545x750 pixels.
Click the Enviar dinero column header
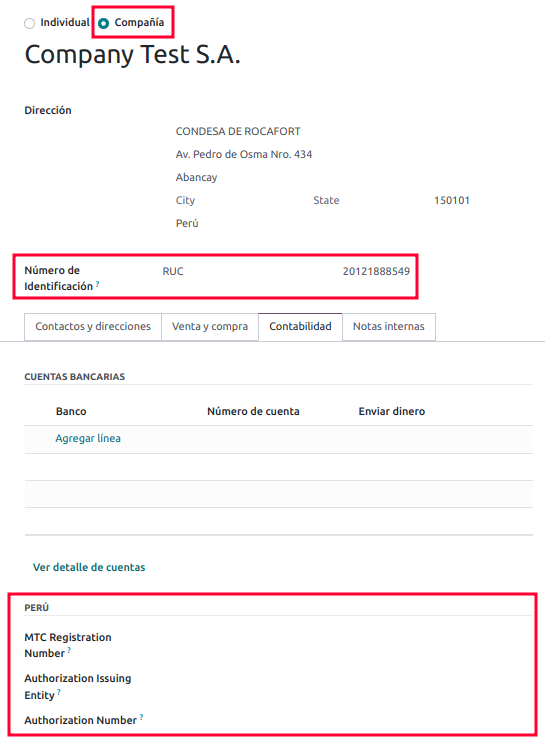(392, 411)
